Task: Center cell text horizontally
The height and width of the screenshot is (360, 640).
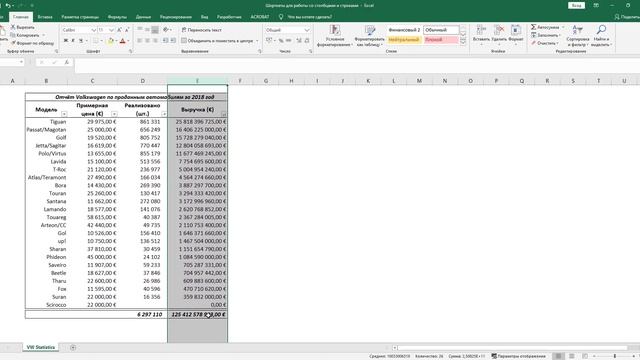Action: pyautogui.click(x=147, y=40)
